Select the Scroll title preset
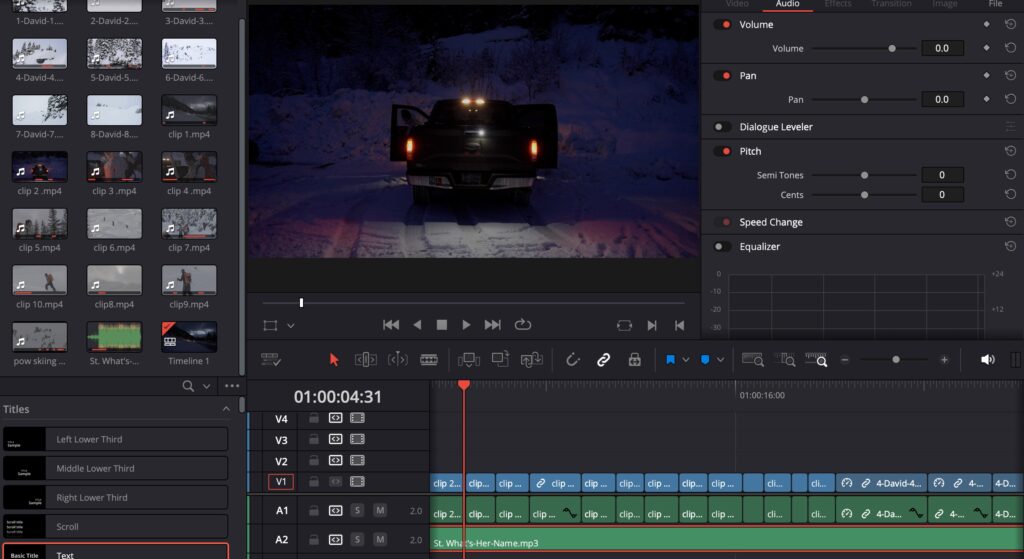 (x=115, y=526)
